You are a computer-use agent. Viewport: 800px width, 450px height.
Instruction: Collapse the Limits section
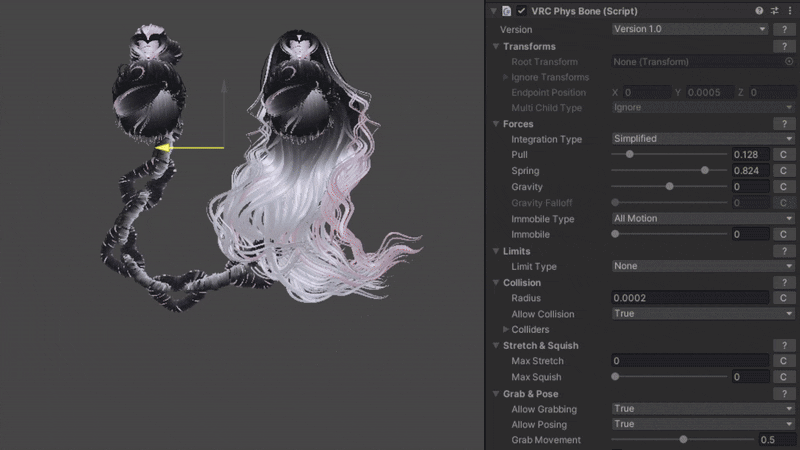point(497,251)
